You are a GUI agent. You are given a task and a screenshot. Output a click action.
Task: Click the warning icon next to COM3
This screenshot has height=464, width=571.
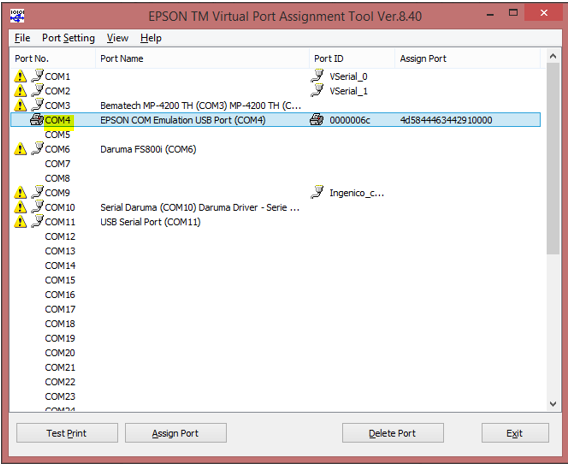pos(20,105)
